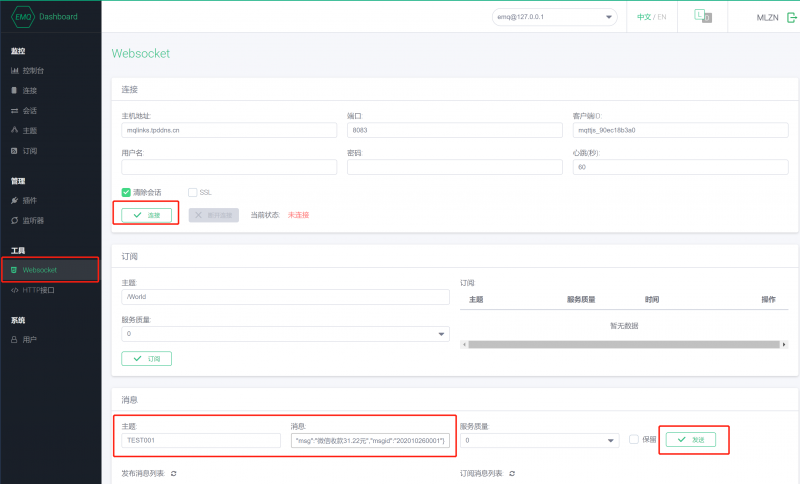Open the emq@127.0.0.1 node dropdown
Viewport: 800px width, 484px height.
554,17
